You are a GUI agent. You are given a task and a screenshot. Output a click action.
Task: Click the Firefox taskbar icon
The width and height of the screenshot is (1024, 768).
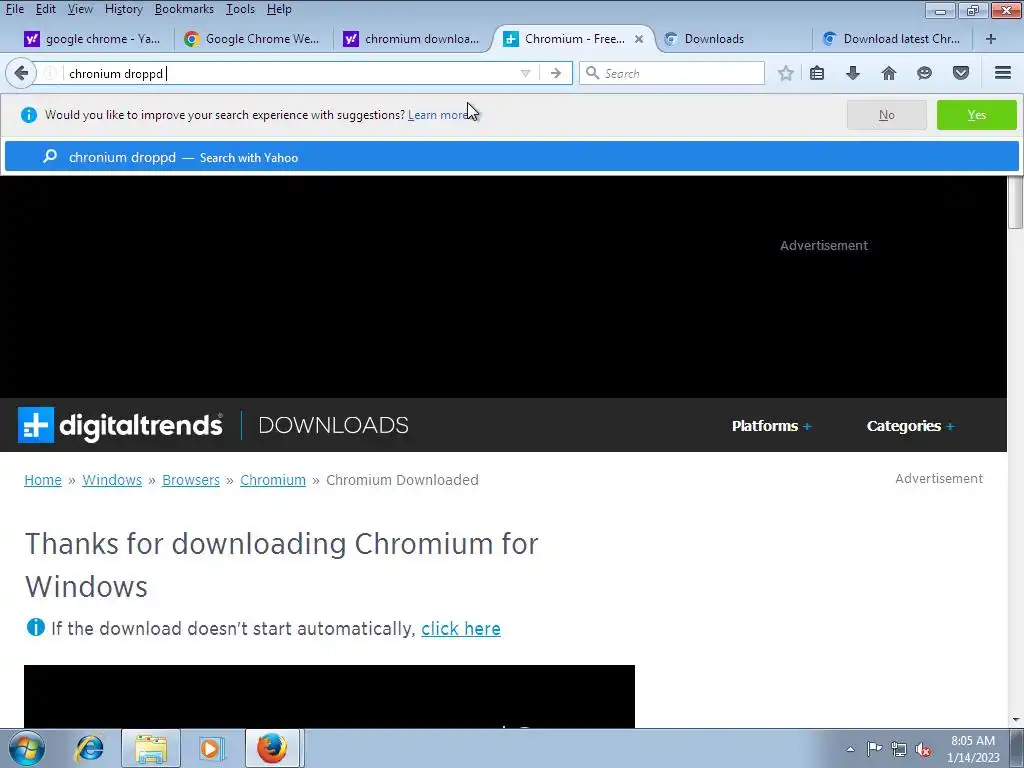(x=272, y=748)
